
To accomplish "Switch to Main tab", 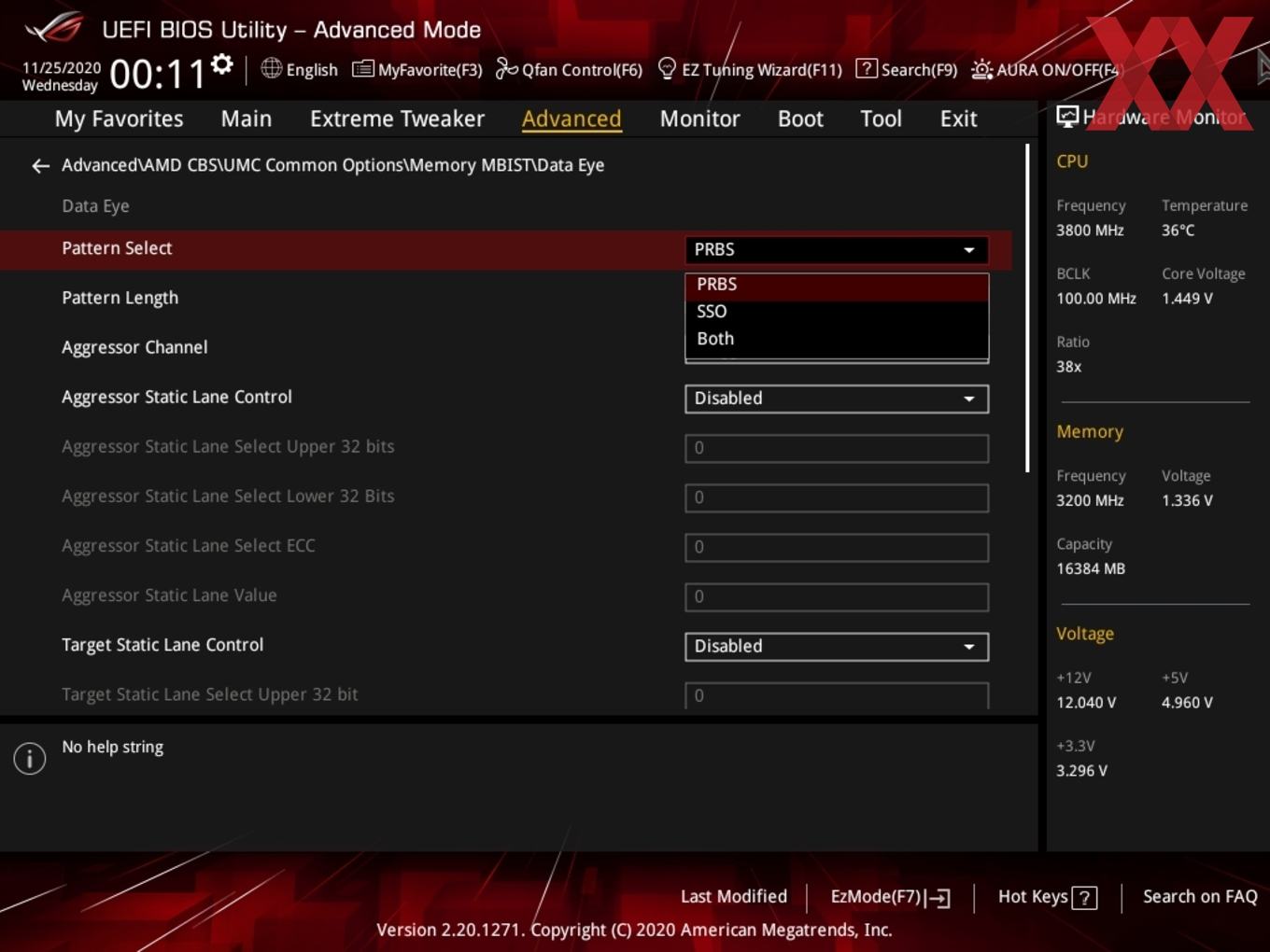I will point(247,119).
